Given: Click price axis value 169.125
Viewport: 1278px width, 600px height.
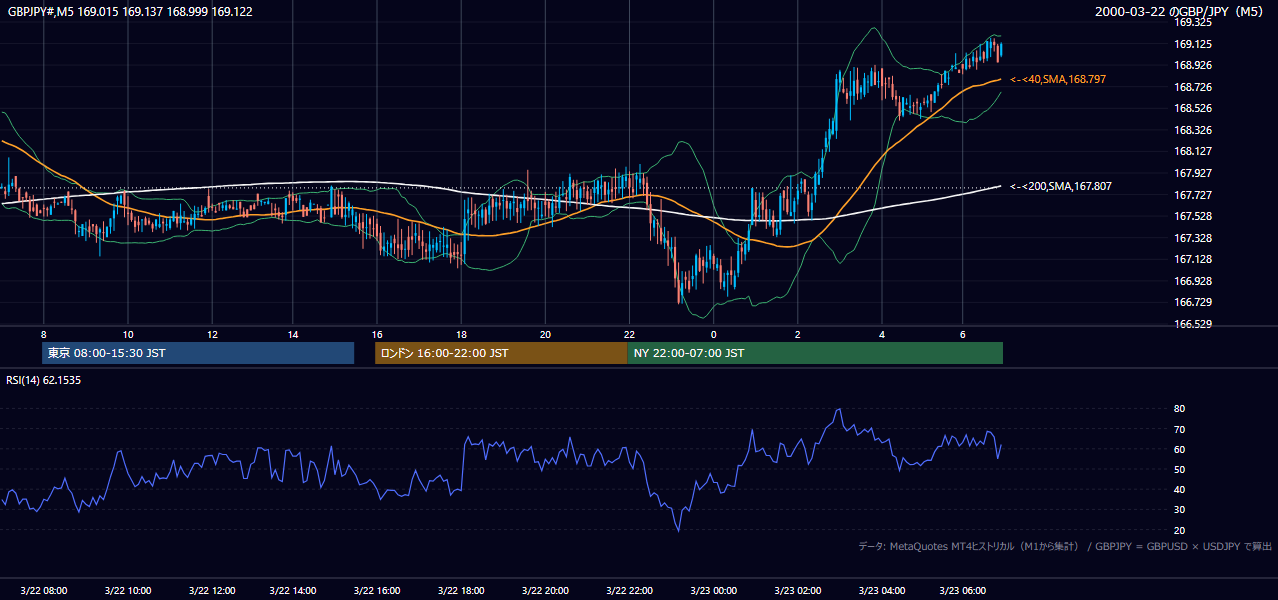Looking at the screenshot, I should click(1193, 44).
